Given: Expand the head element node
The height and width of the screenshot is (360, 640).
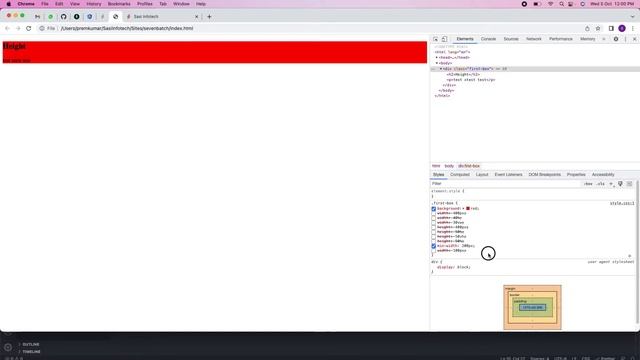Looking at the screenshot, I should [437, 58].
